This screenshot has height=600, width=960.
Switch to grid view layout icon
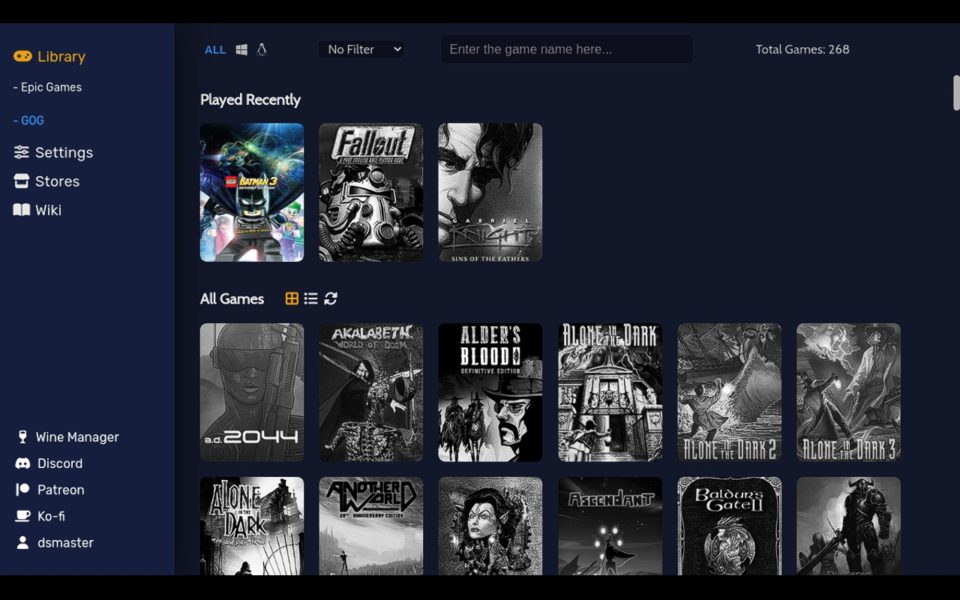[x=292, y=299]
